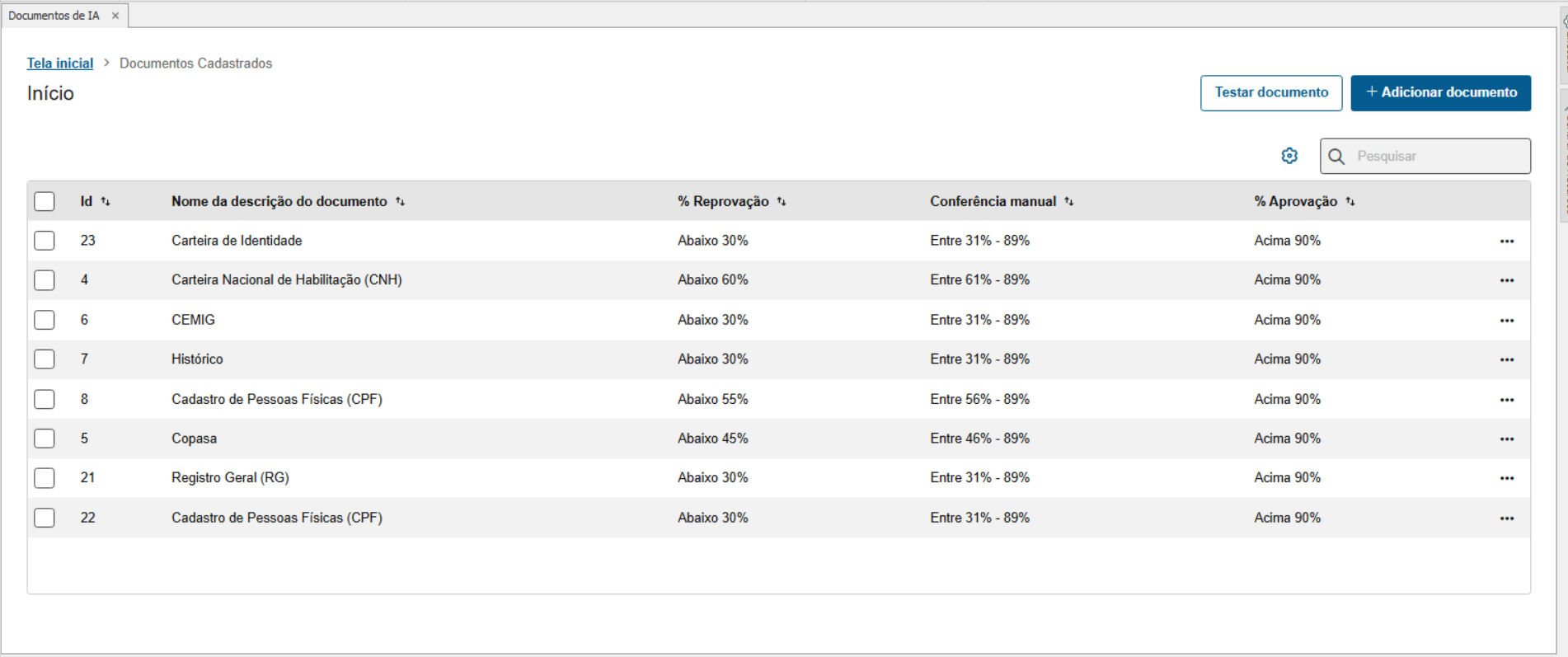The width and height of the screenshot is (1568, 657).
Task: Check the Carteira de Identidade row checkbox
Action: point(45,241)
